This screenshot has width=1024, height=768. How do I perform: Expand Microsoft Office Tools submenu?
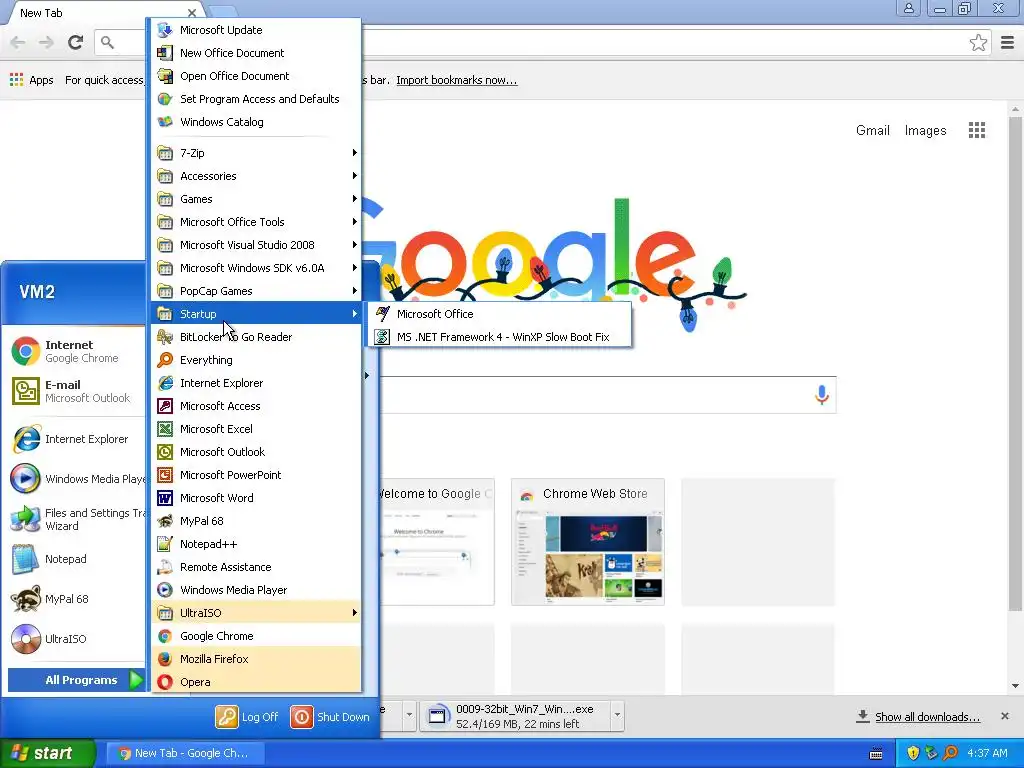click(x=256, y=222)
